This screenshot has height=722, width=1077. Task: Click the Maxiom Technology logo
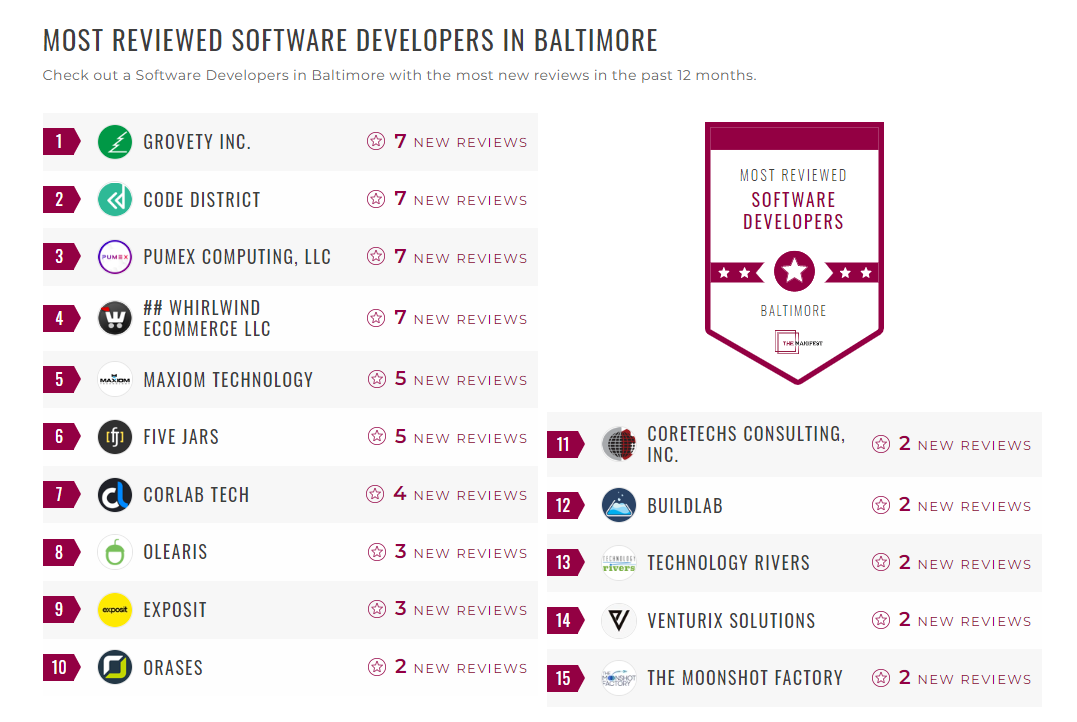pos(114,379)
